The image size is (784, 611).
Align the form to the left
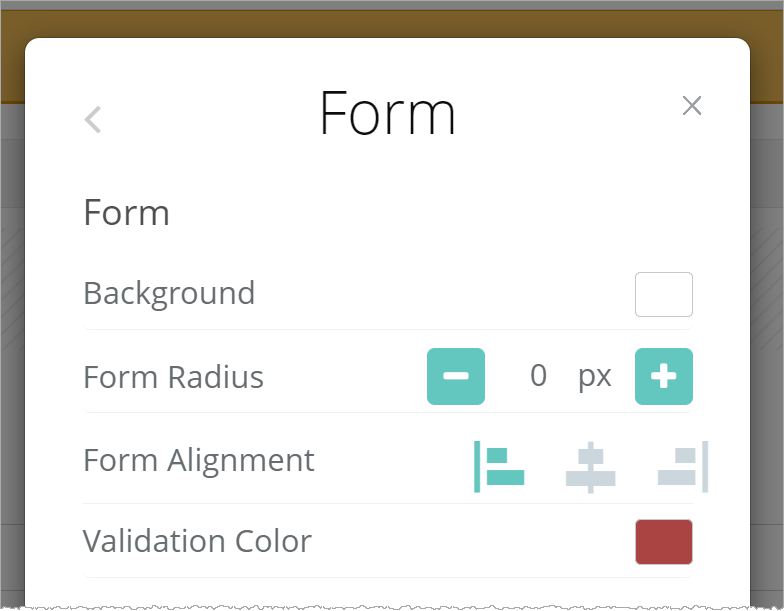(x=499, y=466)
